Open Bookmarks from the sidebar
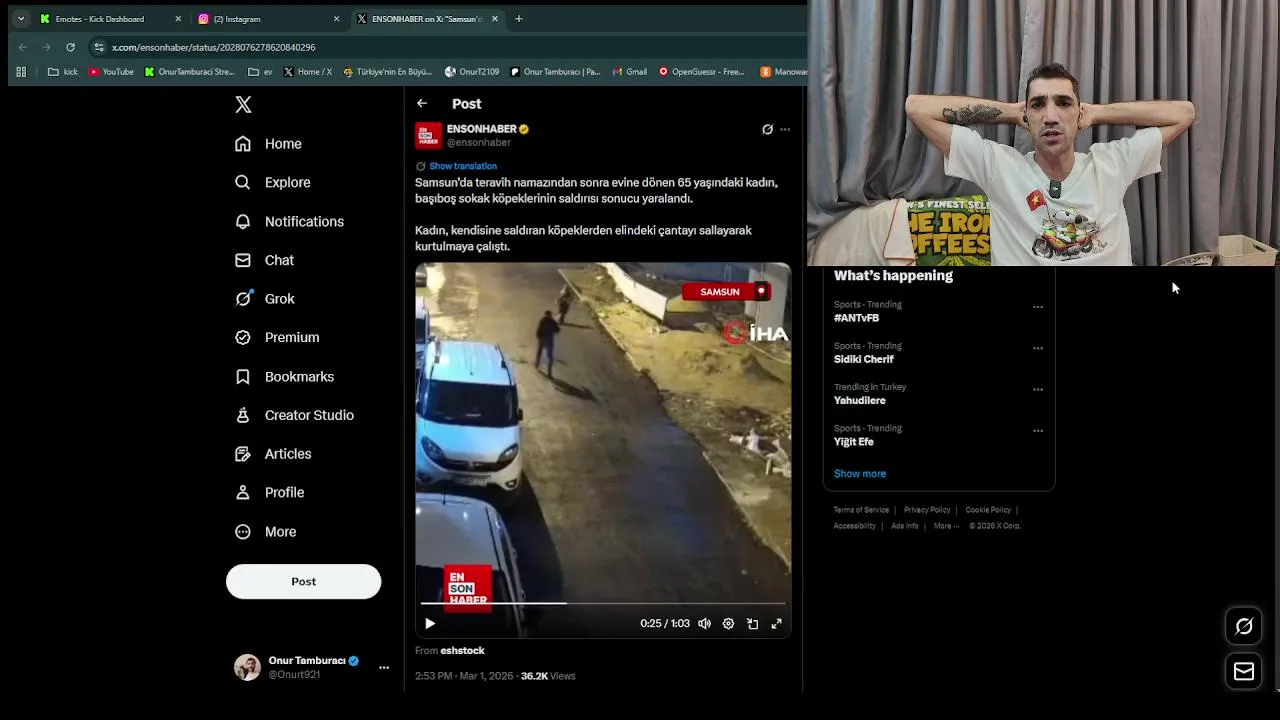 pos(284,377)
